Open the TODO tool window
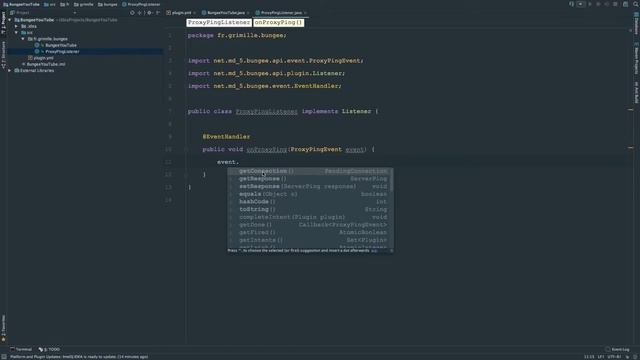 pyautogui.click(x=49, y=349)
